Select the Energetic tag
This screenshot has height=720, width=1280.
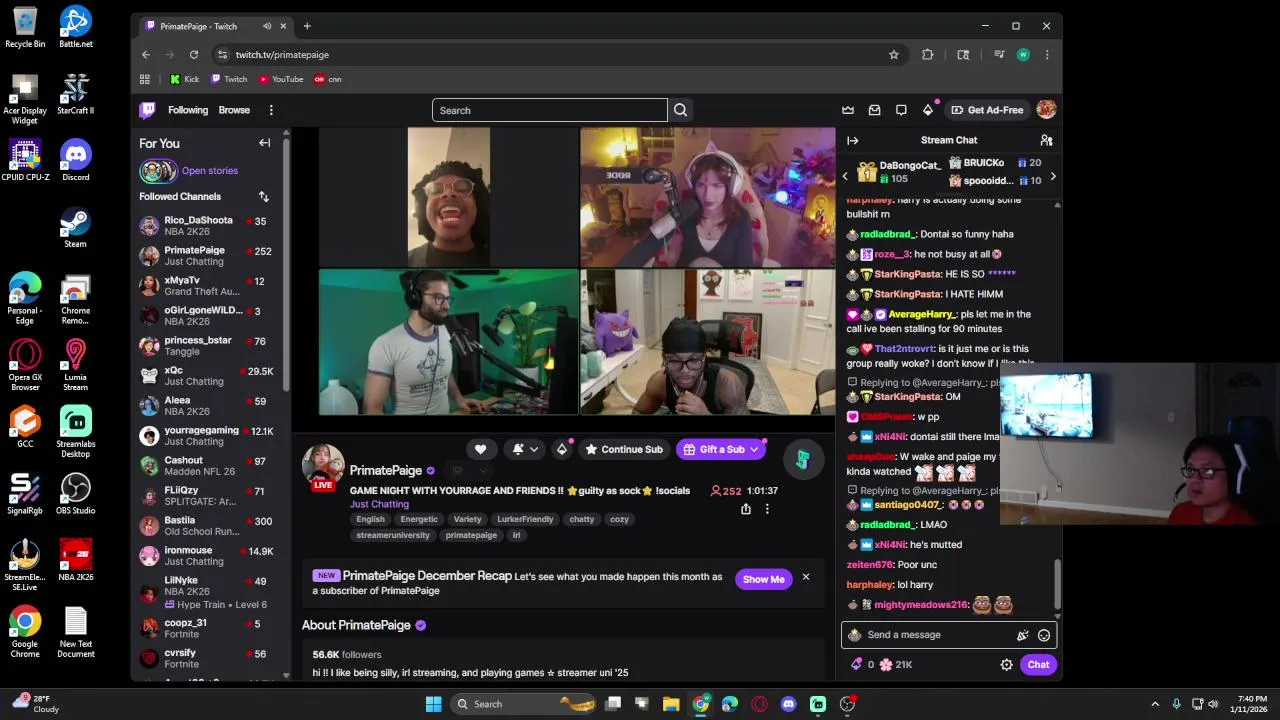pyautogui.click(x=419, y=519)
